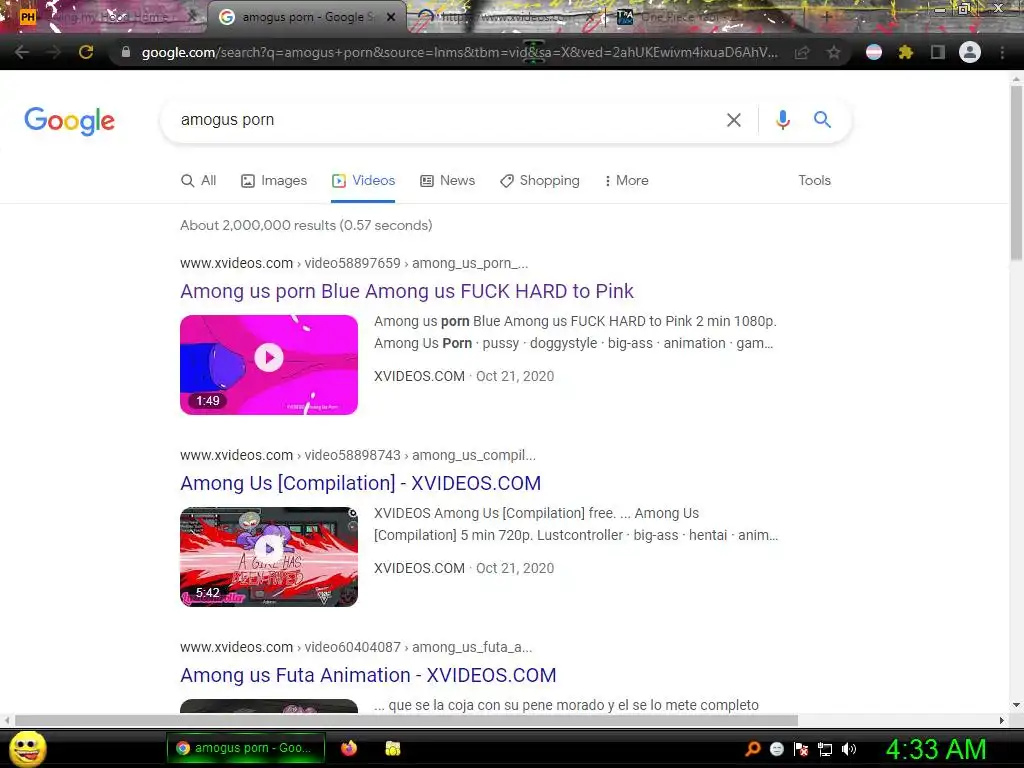Screen dimensions: 1024x768
Task: Click the video58898743 result URL breadcrumb
Action: click(x=358, y=455)
